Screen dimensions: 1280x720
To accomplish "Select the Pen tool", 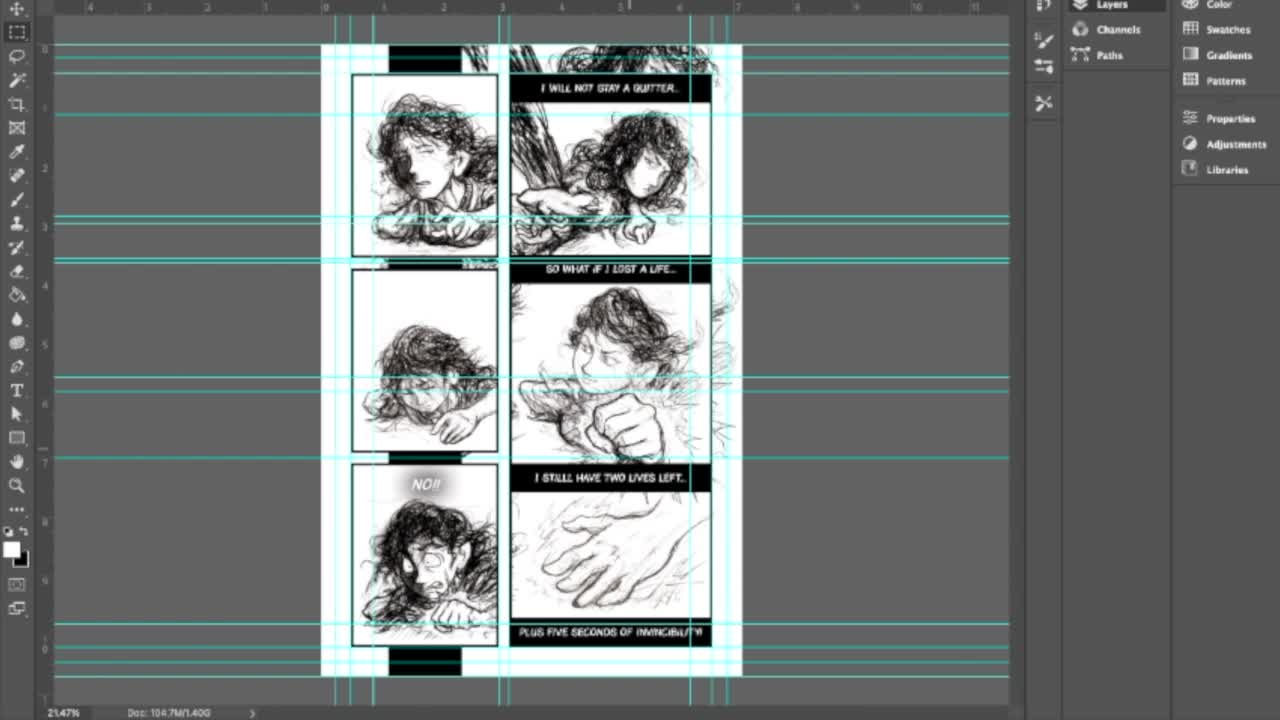I will pyautogui.click(x=17, y=367).
